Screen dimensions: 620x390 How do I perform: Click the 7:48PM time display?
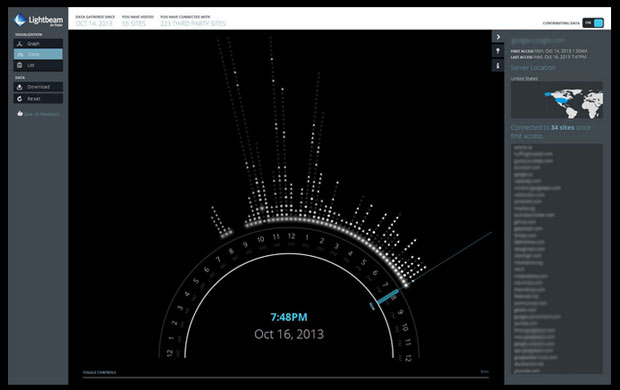pyautogui.click(x=289, y=317)
